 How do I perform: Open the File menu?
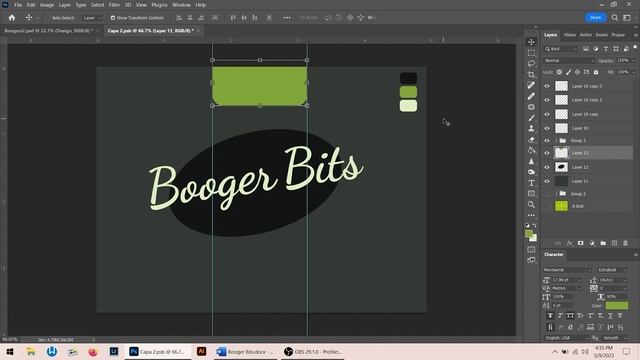click(18, 5)
